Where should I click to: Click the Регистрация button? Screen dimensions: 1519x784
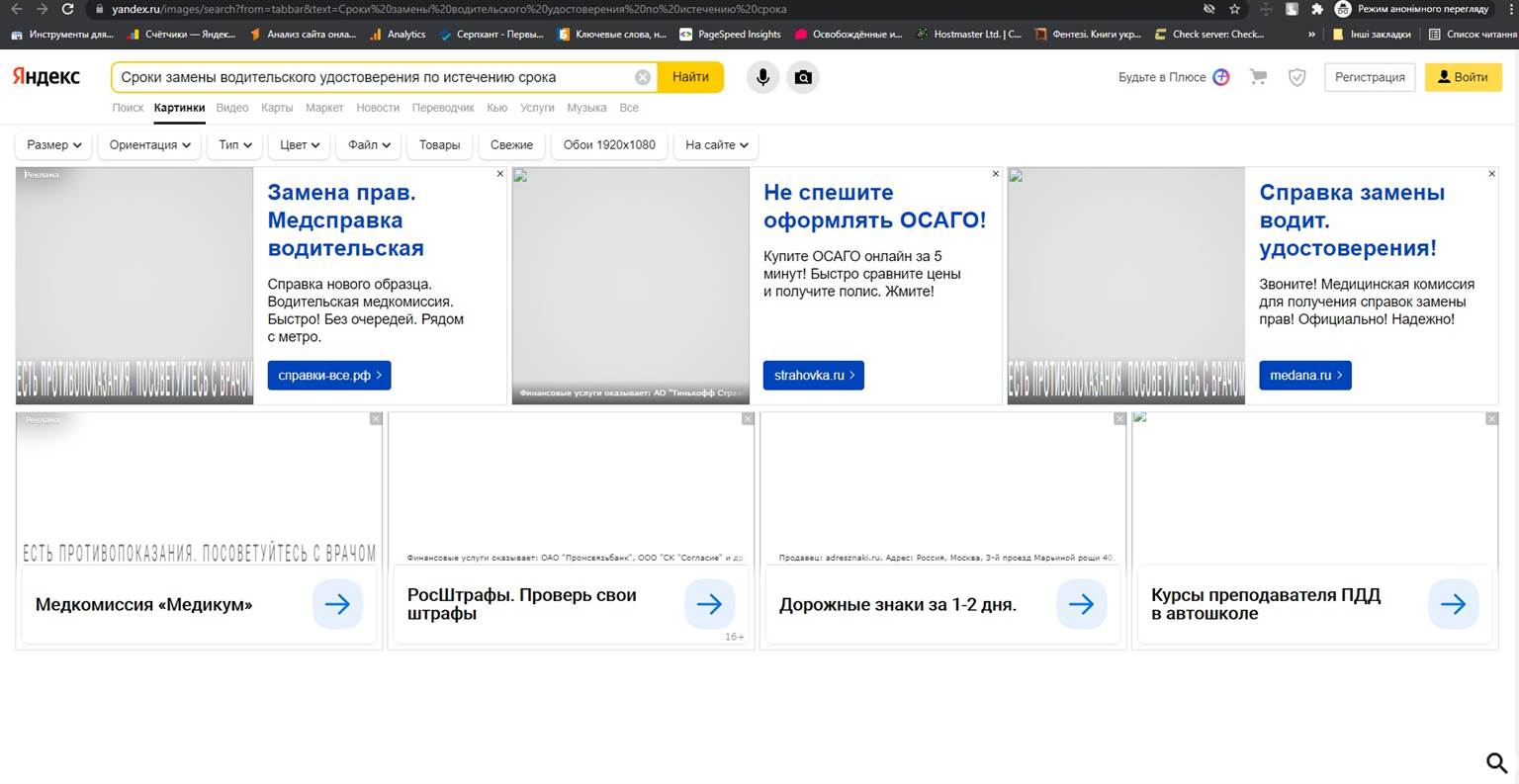[1370, 77]
